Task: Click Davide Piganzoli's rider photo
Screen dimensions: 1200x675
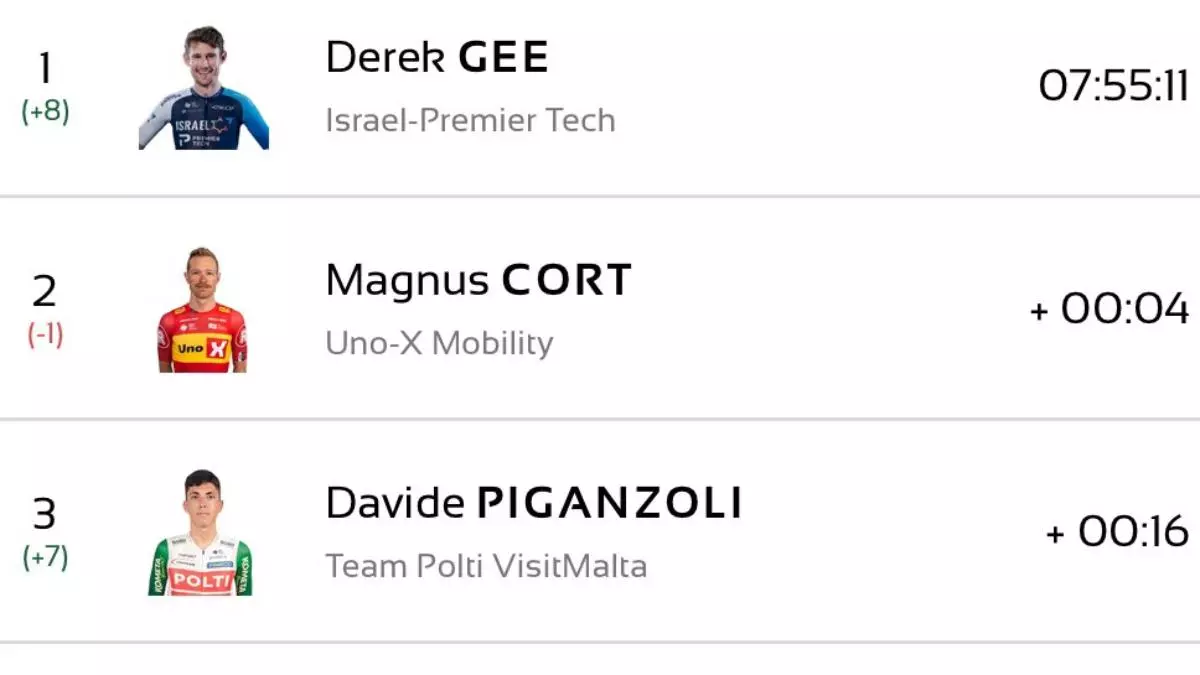Action: 201,533
